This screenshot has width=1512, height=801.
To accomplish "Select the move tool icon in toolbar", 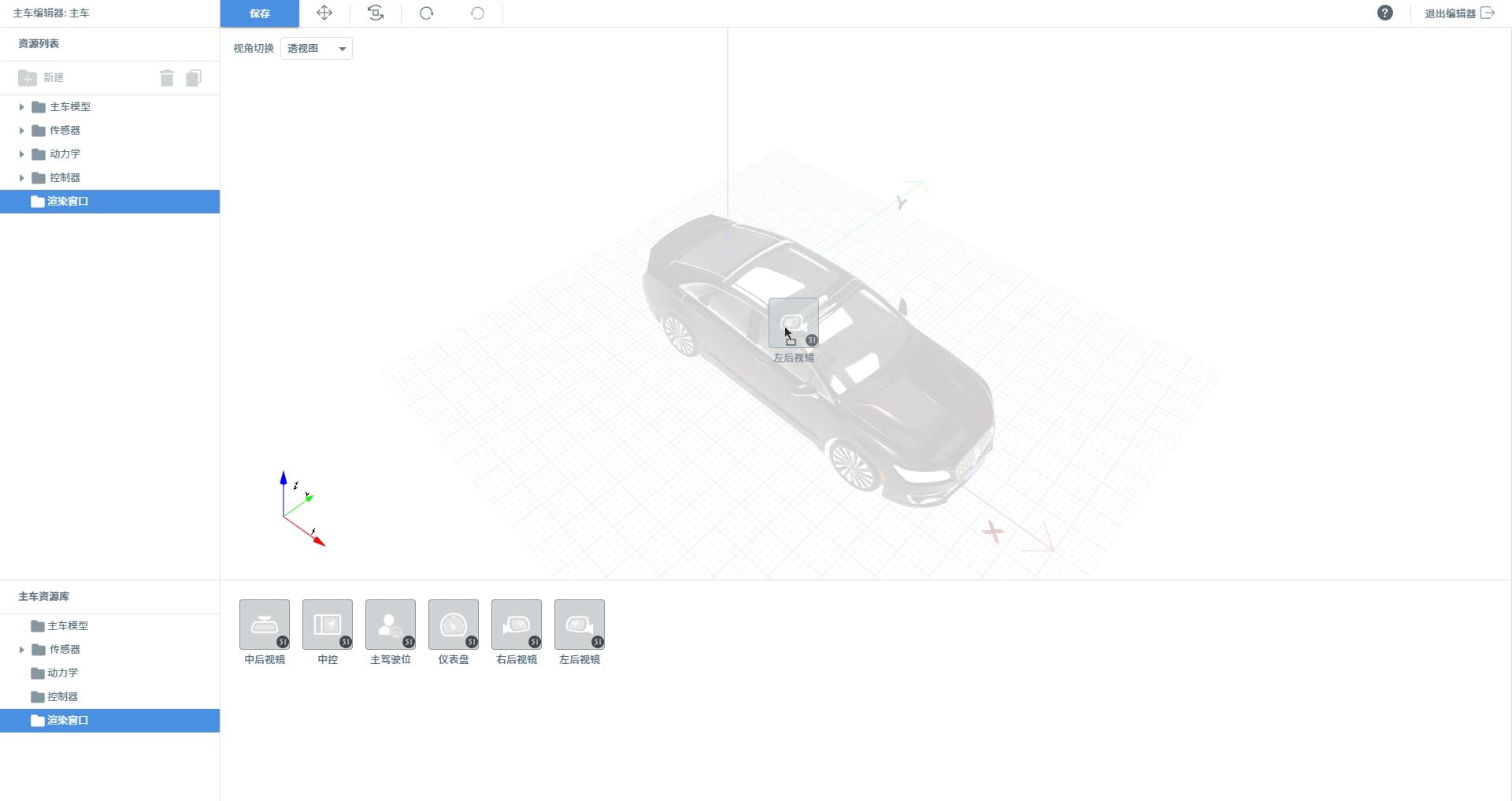I will (x=324, y=13).
